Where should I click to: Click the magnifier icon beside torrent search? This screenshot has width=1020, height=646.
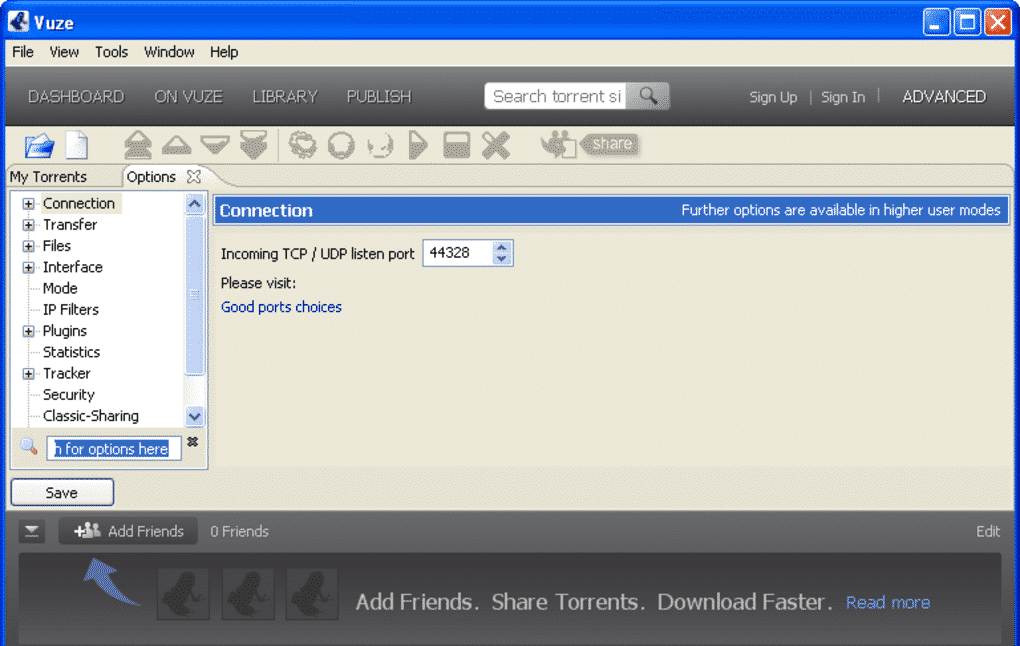click(x=648, y=96)
